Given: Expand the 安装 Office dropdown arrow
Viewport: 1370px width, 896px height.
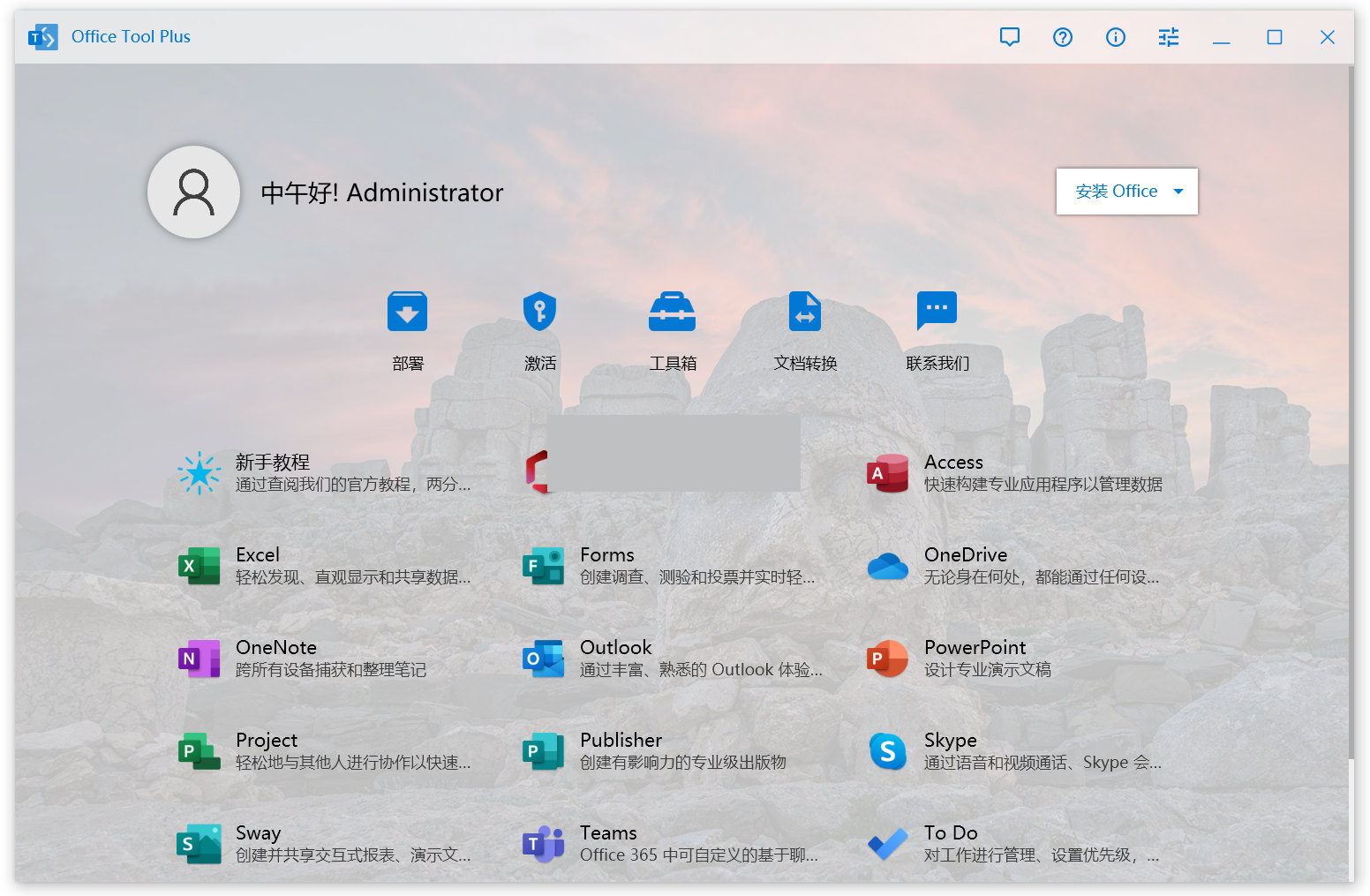Looking at the screenshot, I should pyautogui.click(x=1178, y=192).
